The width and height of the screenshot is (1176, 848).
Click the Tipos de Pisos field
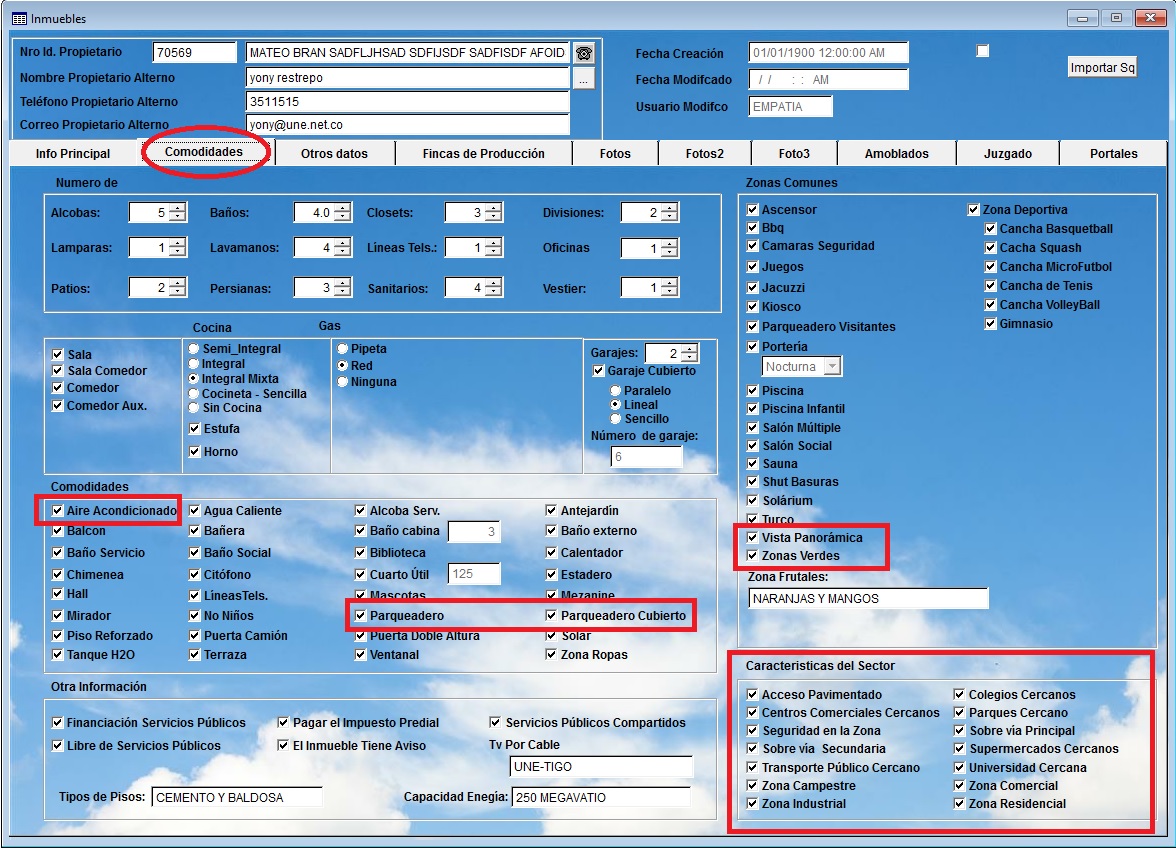(x=237, y=797)
